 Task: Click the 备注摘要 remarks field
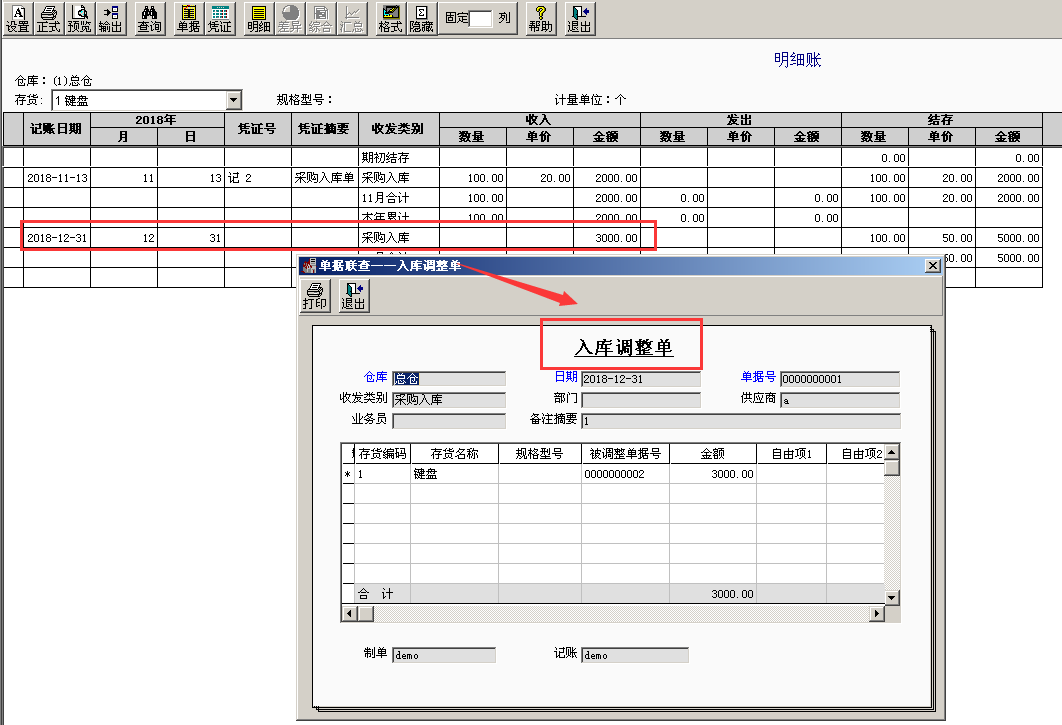[740, 421]
